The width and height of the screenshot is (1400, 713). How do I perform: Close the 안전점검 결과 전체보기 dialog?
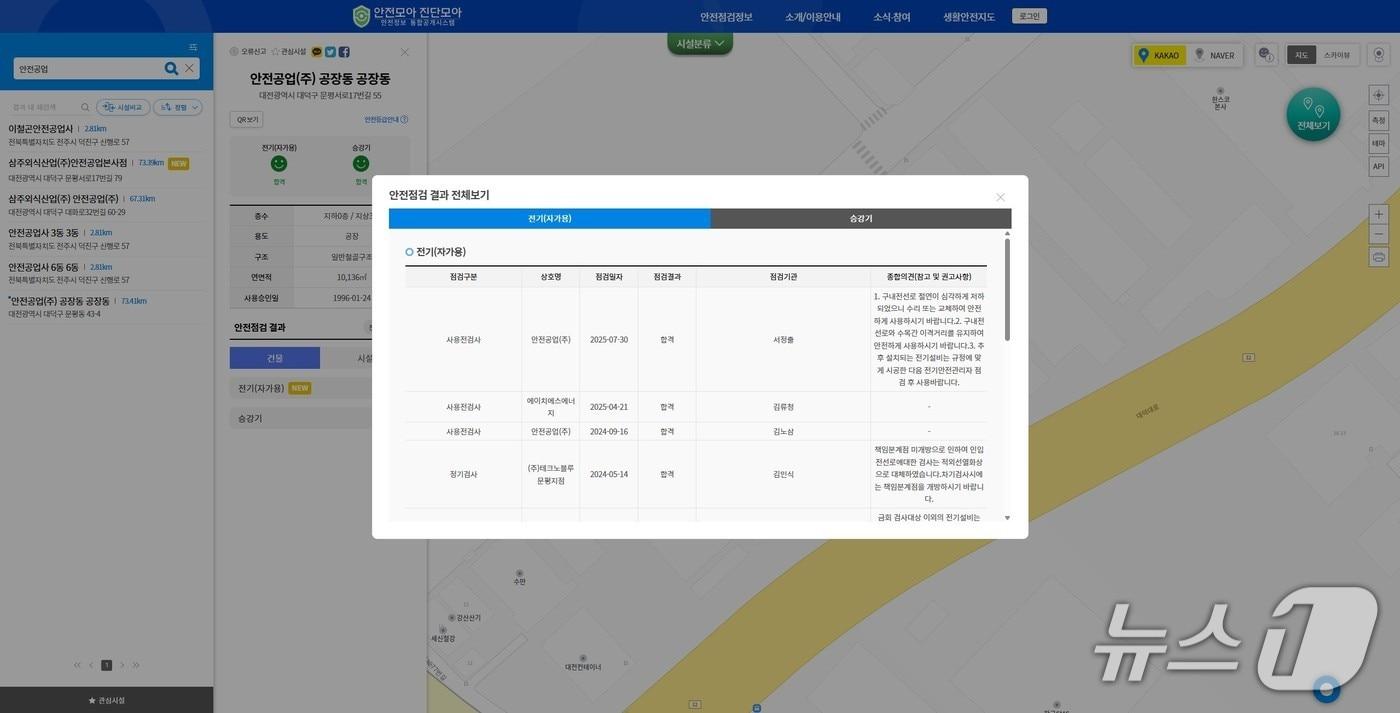coord(1000,197)
